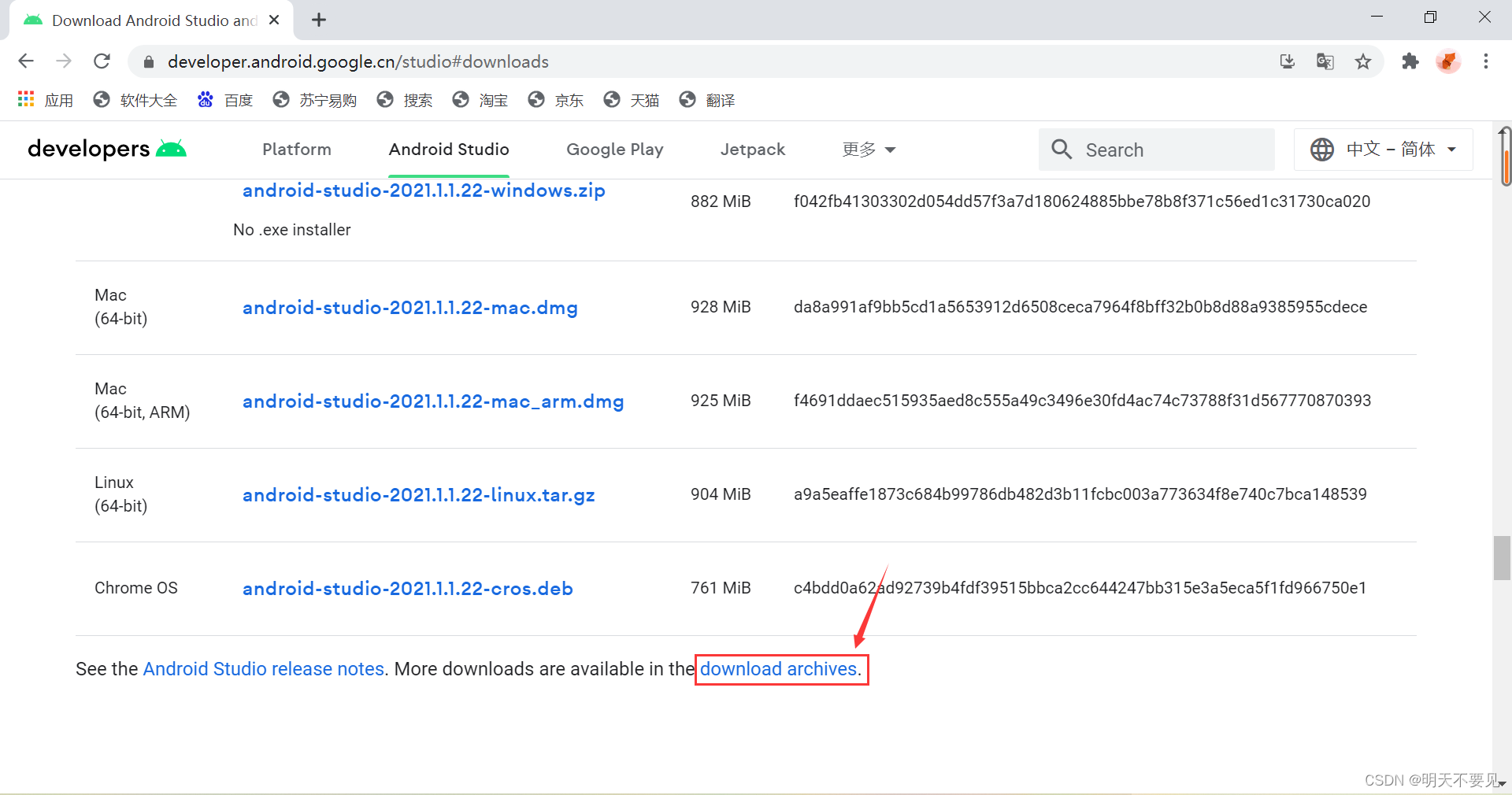Open the Google Translate icon in address bar
The height and width of the screenshot is (795, 1512).
1325,61
